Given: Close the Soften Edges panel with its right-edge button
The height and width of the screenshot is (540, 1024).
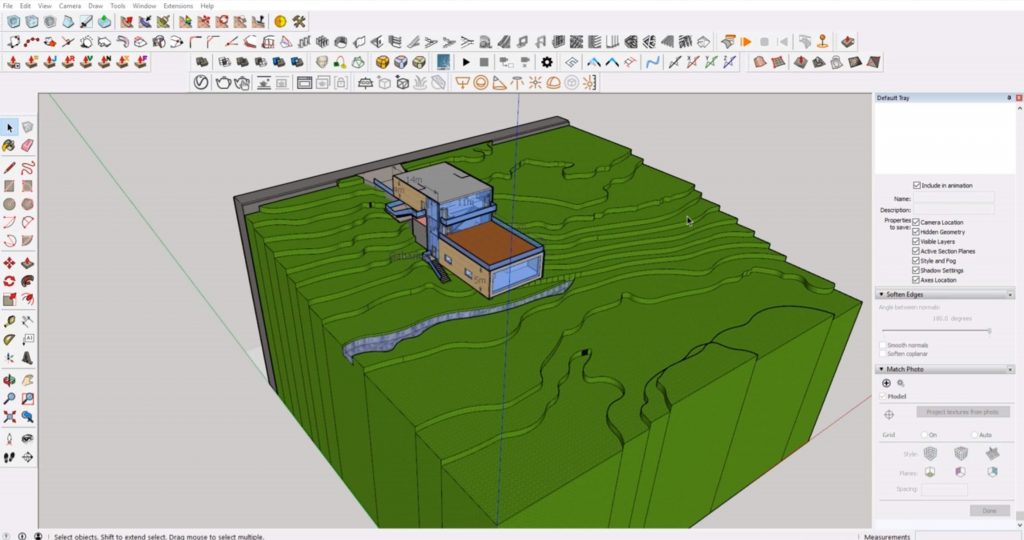Looking at the screenshot, I should [1010, 295].
